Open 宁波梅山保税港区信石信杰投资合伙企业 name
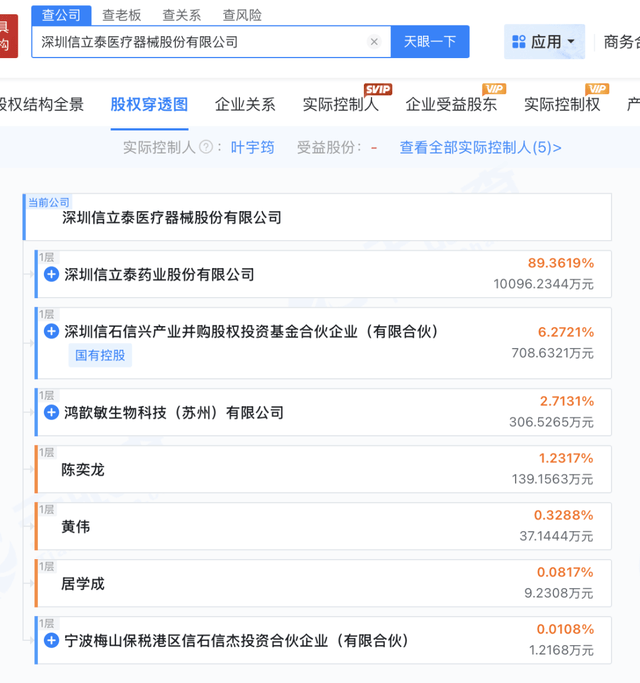 [x=237, y=640]
